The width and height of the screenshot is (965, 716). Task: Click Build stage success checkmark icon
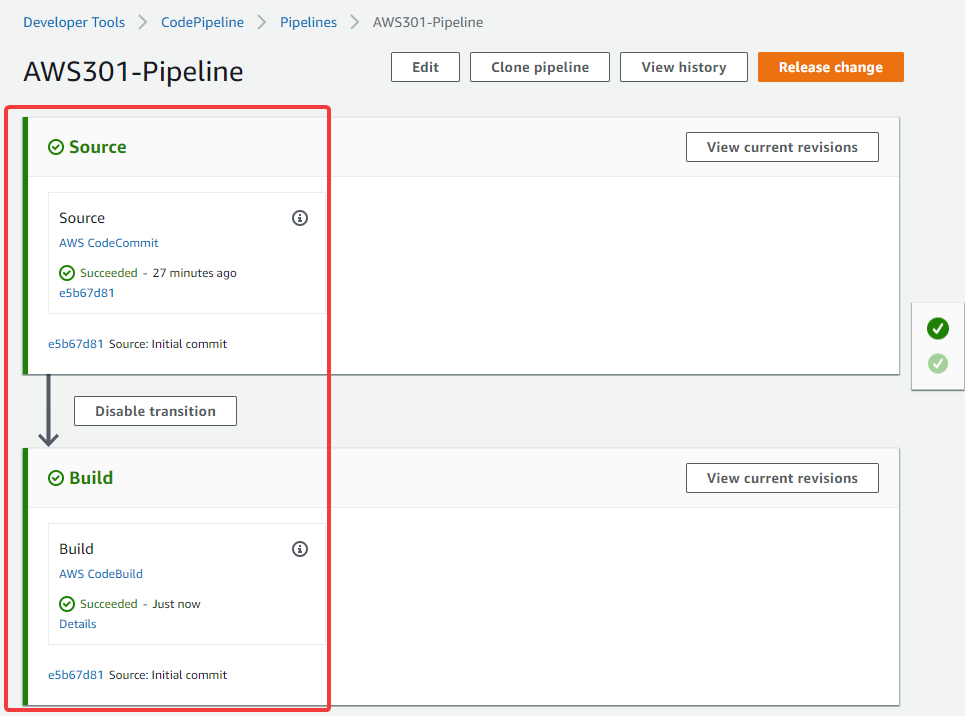click(56, 478)
